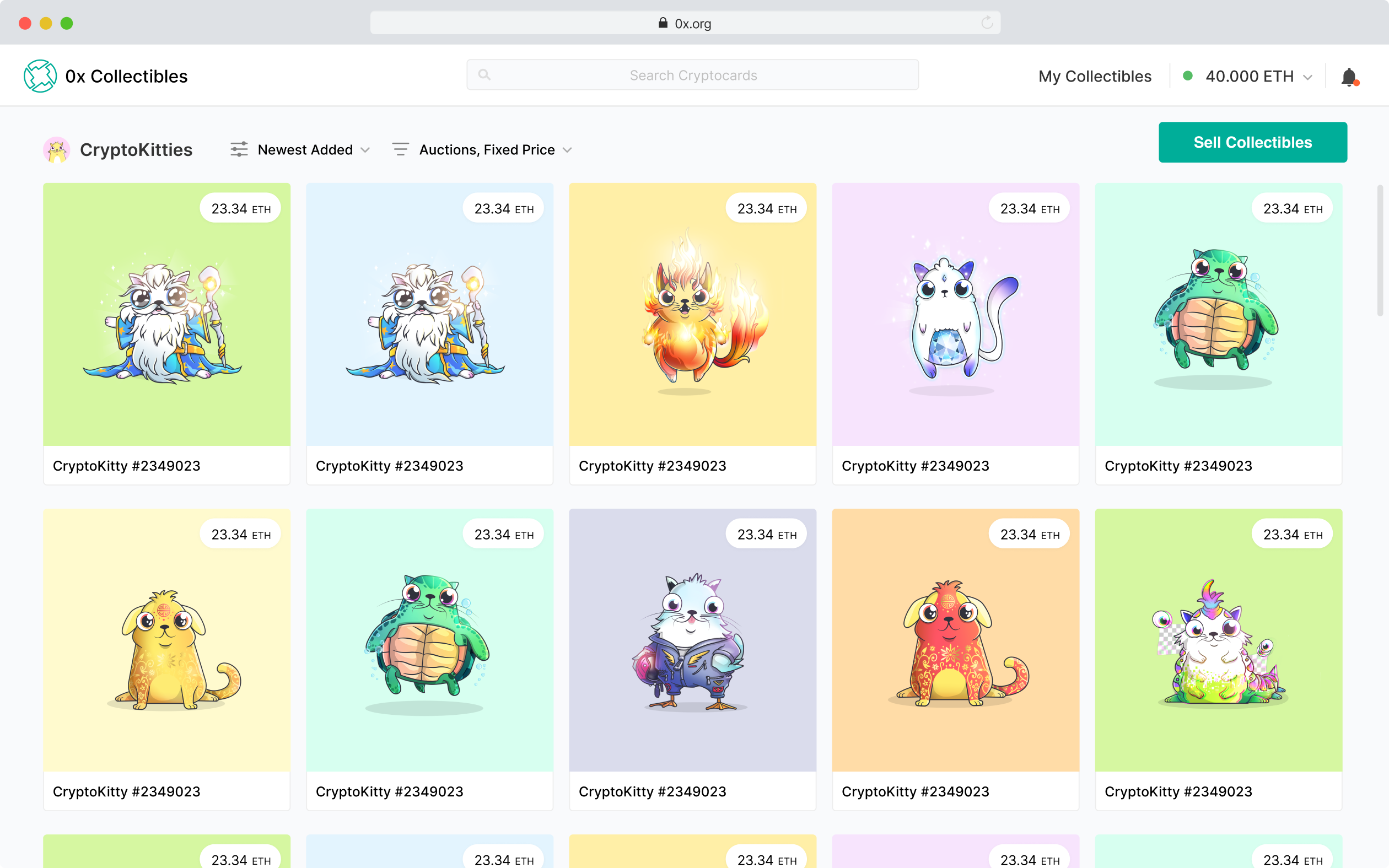Open the 40.000 ETH wallet dropdown

1308,77
